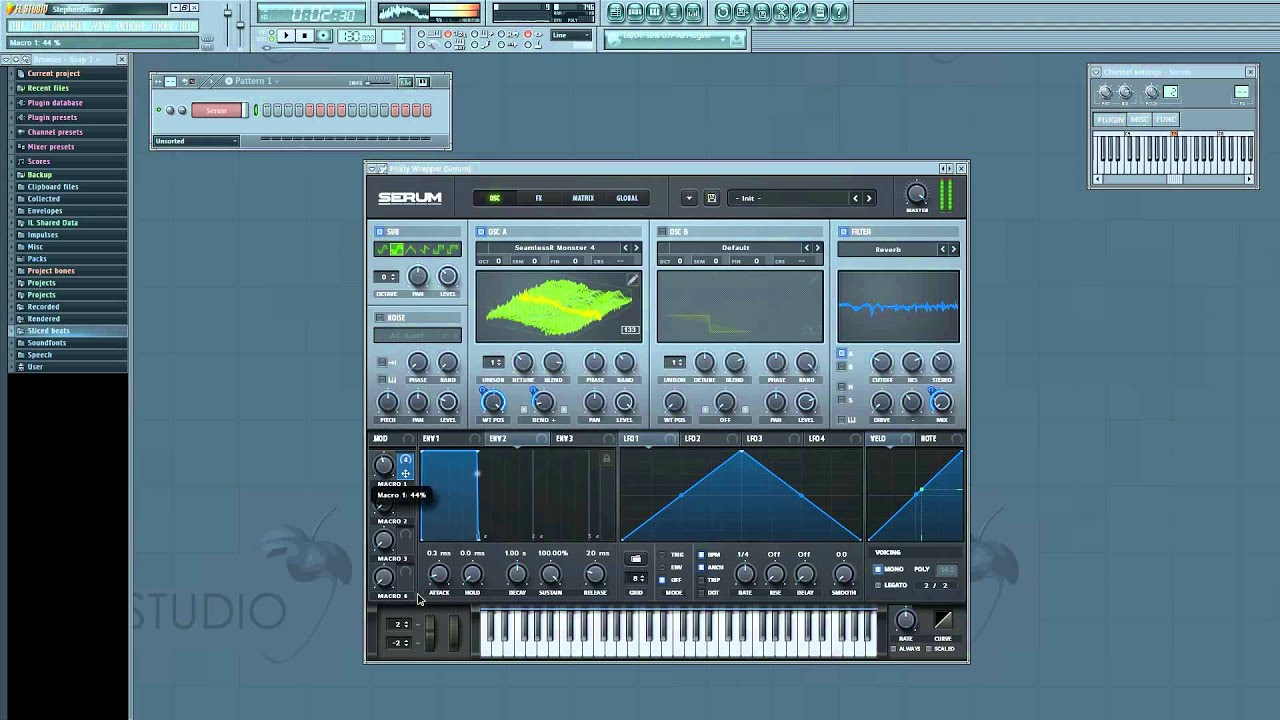1280x720 pixels.
Task: Open the OSC A wavetable edit pencil
Action: click(x=632, y=279)
